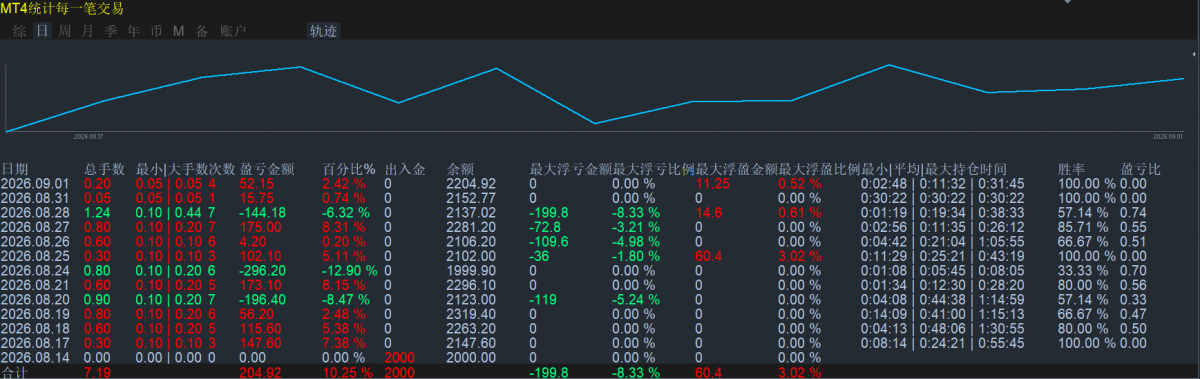1200x379 pixels.
Task: Select the 2026.08.27 date row
Action: point(36,227)
